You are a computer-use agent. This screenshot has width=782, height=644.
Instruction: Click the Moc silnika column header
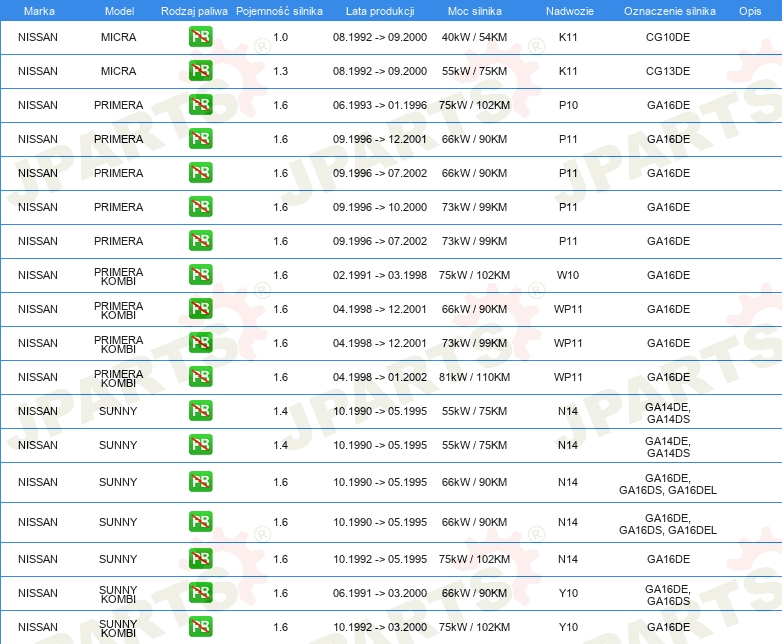click(x=474, y=11)
